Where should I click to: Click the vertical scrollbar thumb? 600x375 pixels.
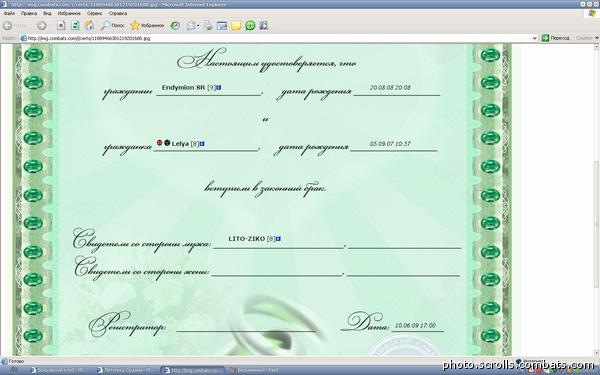tap(596, 224)
